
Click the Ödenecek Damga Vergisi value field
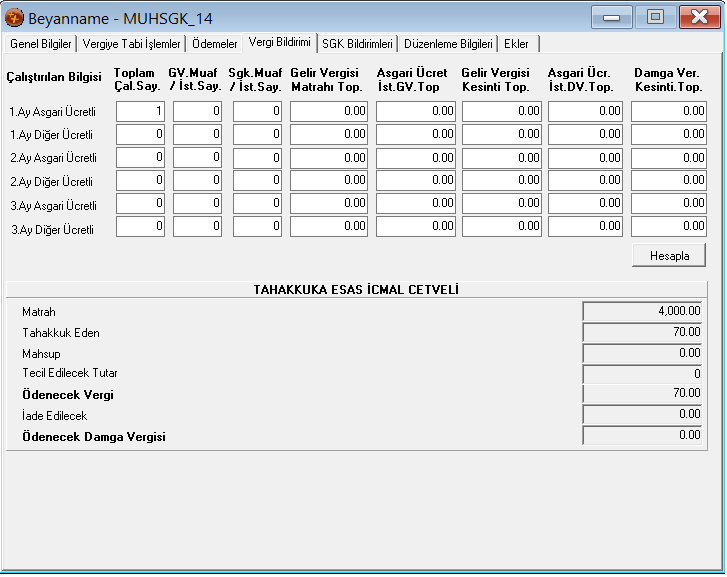642,436
